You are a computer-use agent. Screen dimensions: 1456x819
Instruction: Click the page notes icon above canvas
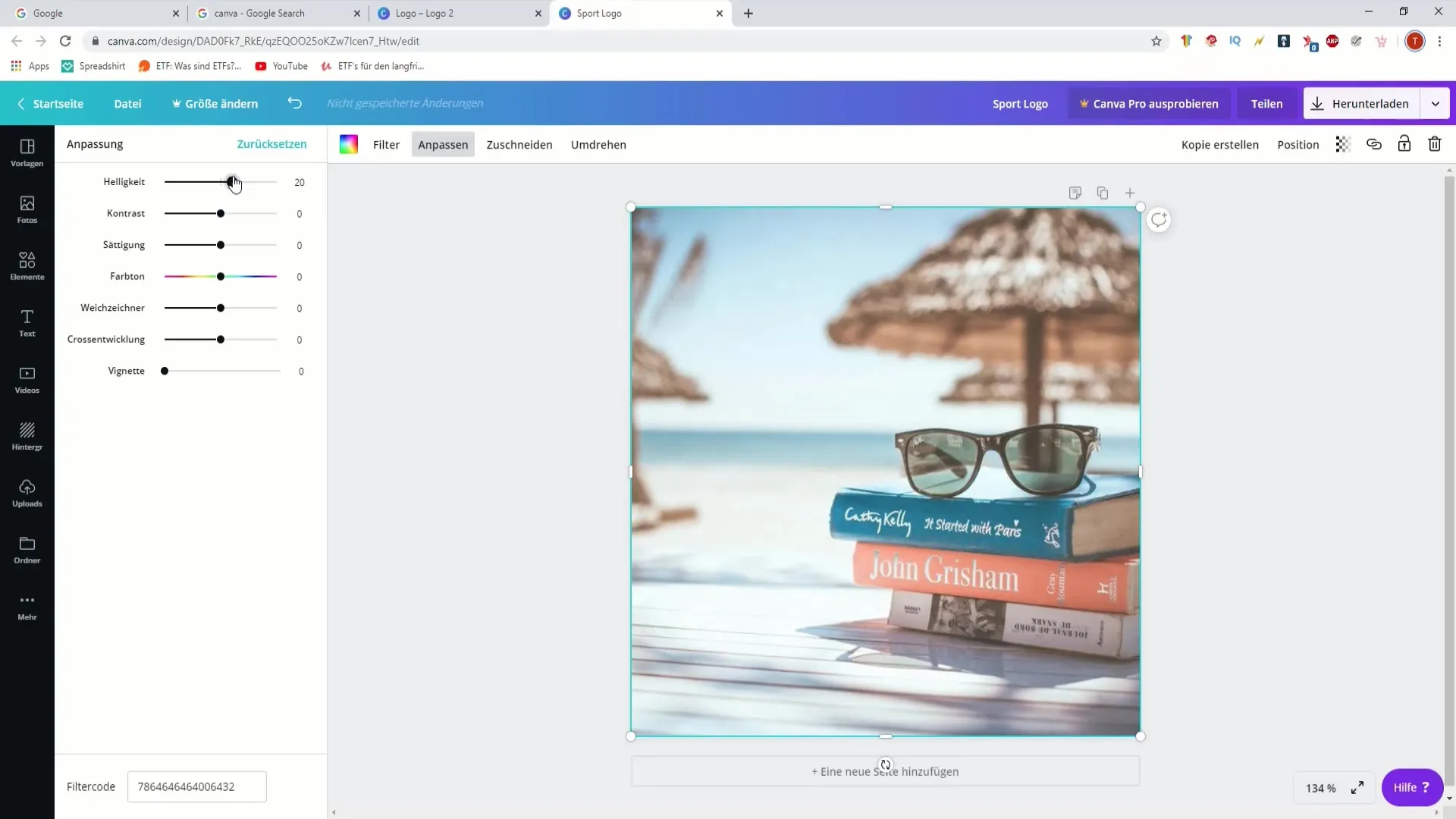tap(1075, 193)
